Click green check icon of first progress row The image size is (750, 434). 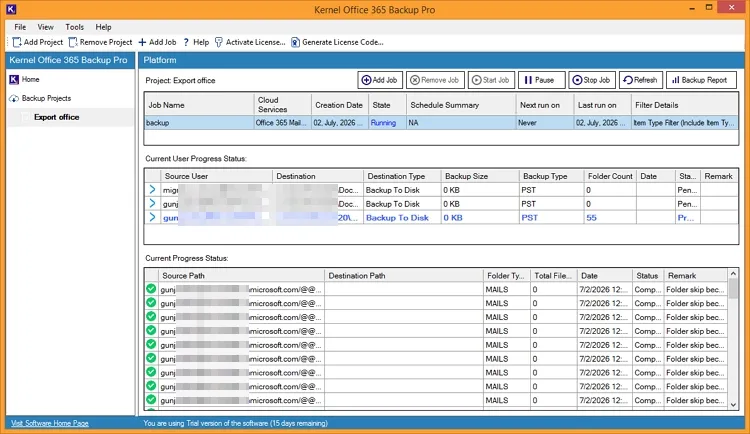151,289
